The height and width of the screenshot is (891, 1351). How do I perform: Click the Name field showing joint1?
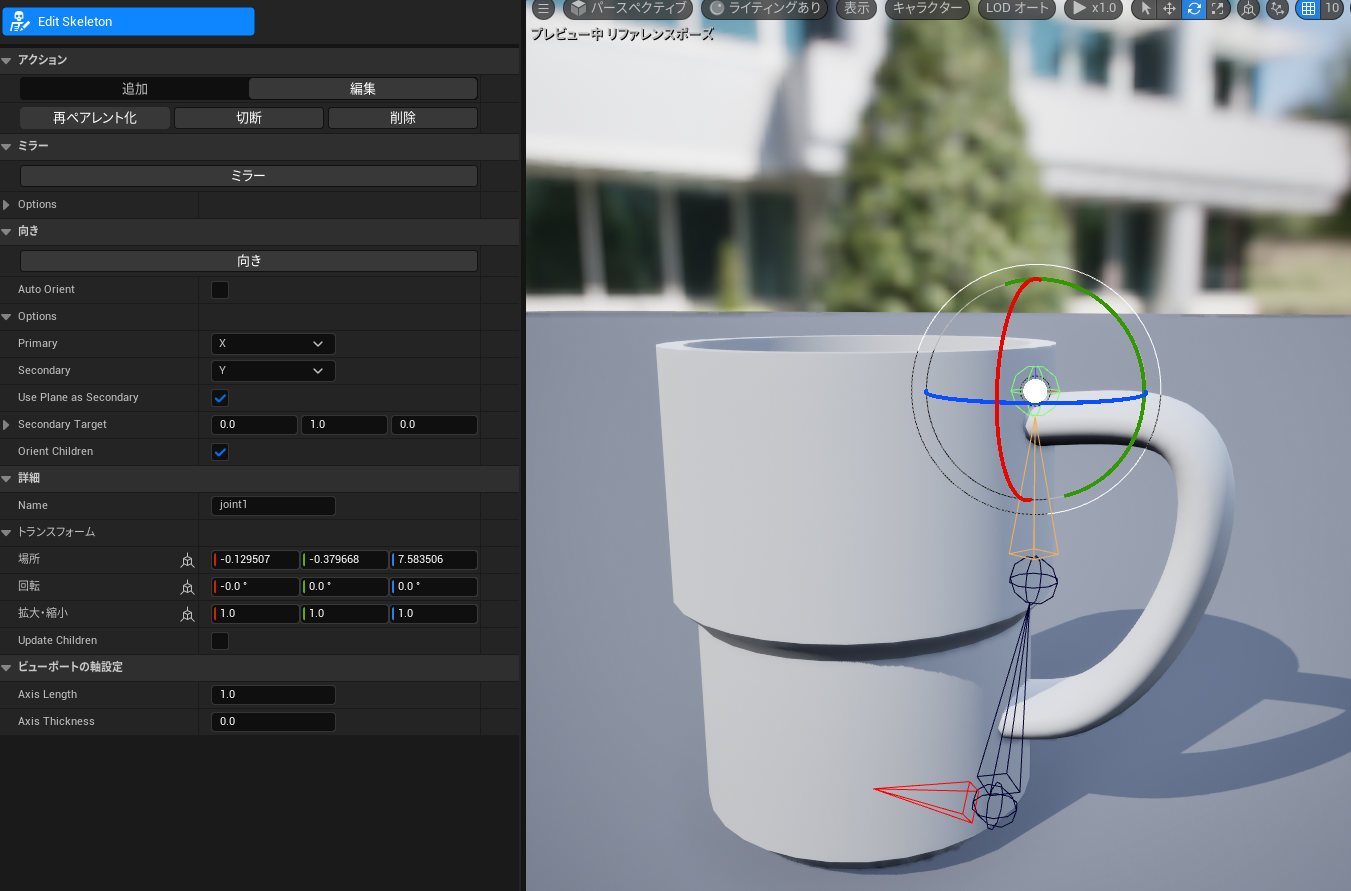coord(272,505)
